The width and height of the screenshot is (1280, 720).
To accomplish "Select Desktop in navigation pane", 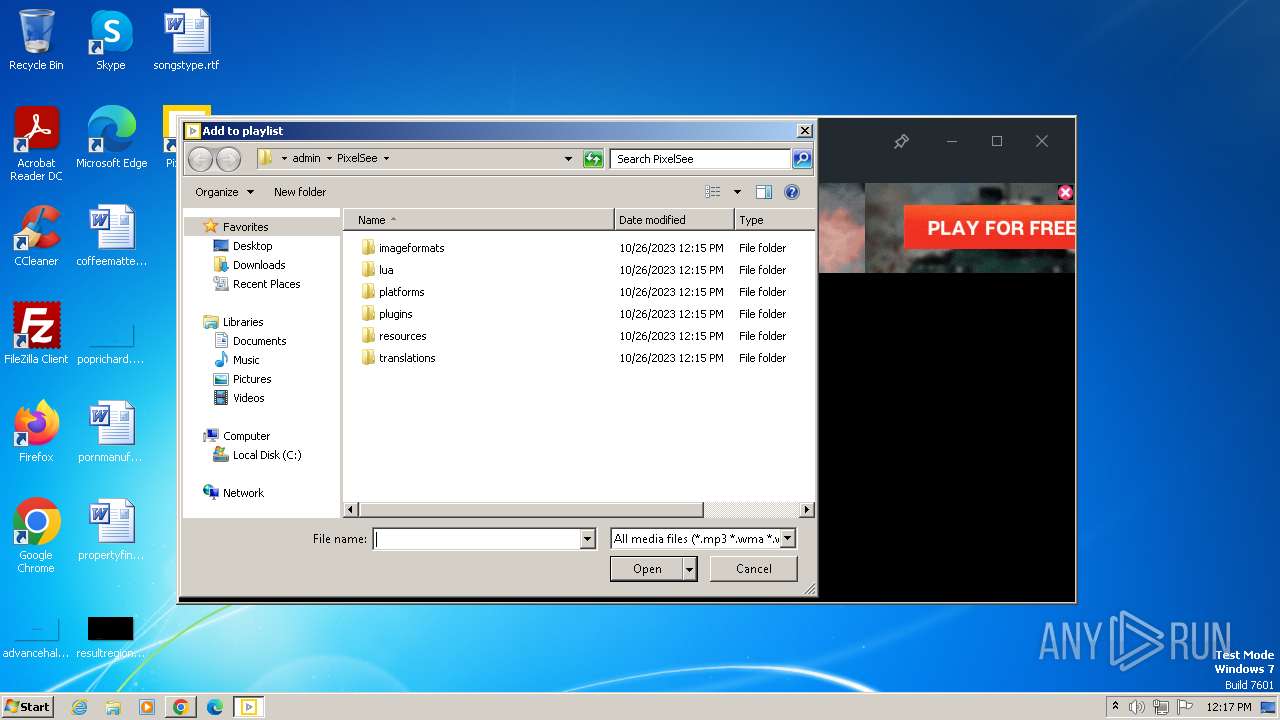I will [x=252, y=246].
